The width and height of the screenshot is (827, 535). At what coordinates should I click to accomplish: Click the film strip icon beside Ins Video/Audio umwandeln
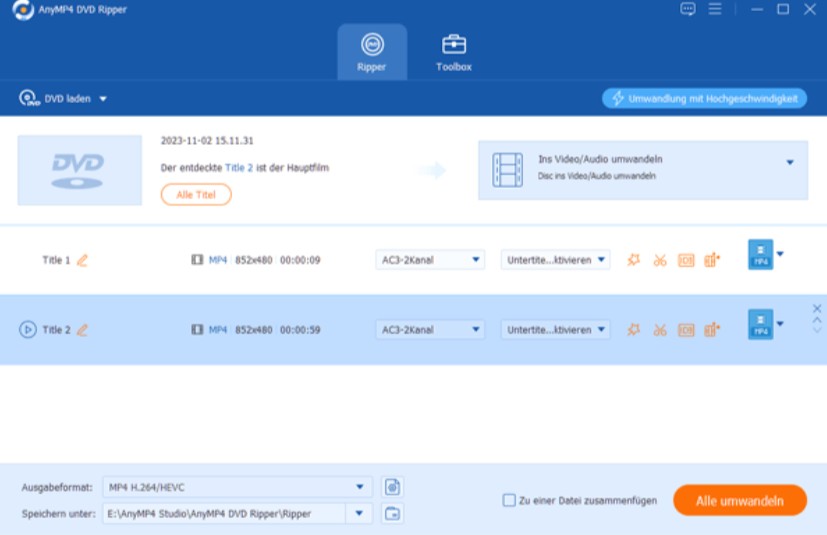(x=507, y=170)
